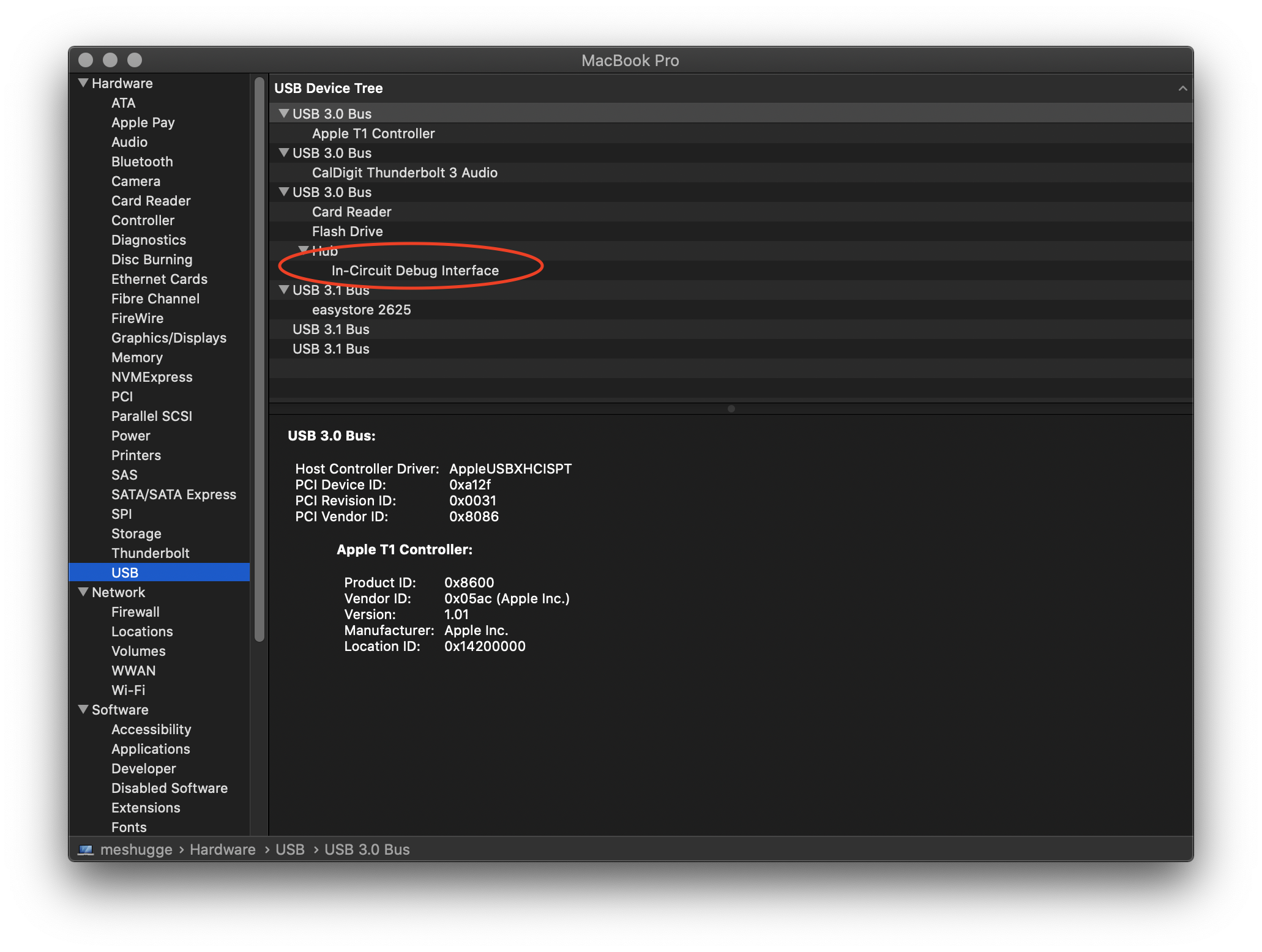Collapse USB 3.0 Bus triangle above CalDigit Thunderbolt 3 Audio

pyautogui.click(x=283, y=152)
